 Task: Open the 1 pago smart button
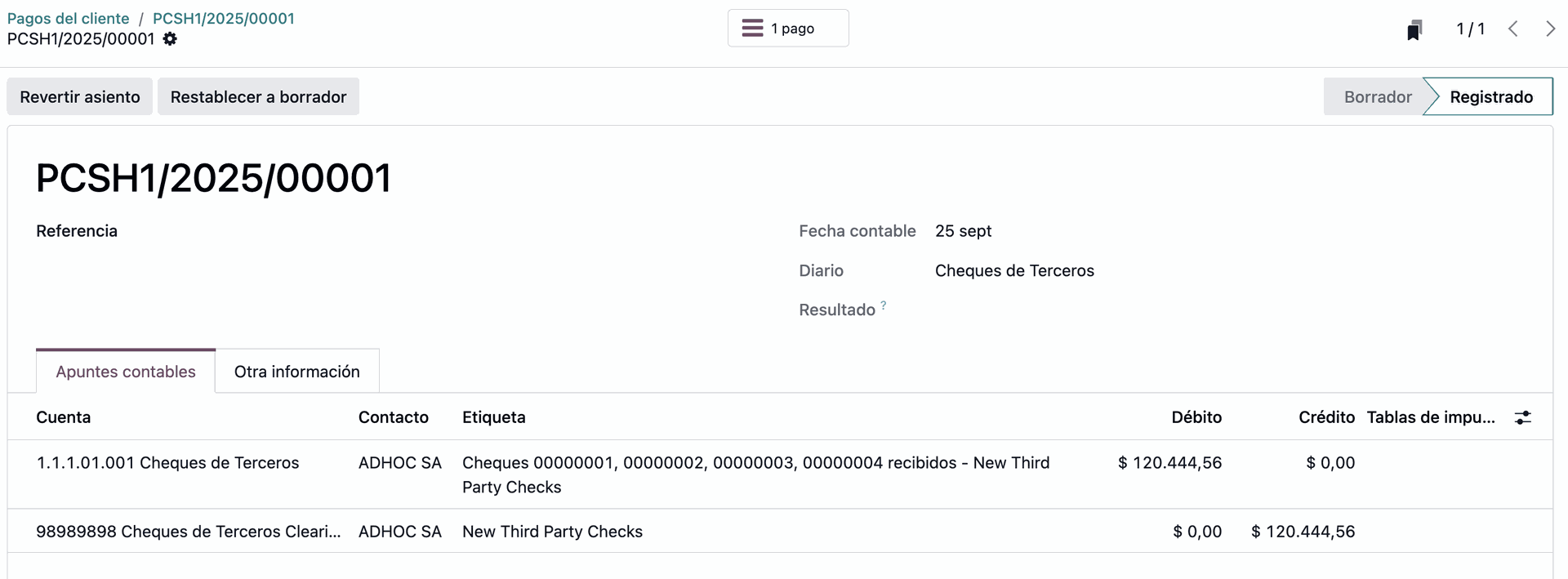tap(787, 29)
